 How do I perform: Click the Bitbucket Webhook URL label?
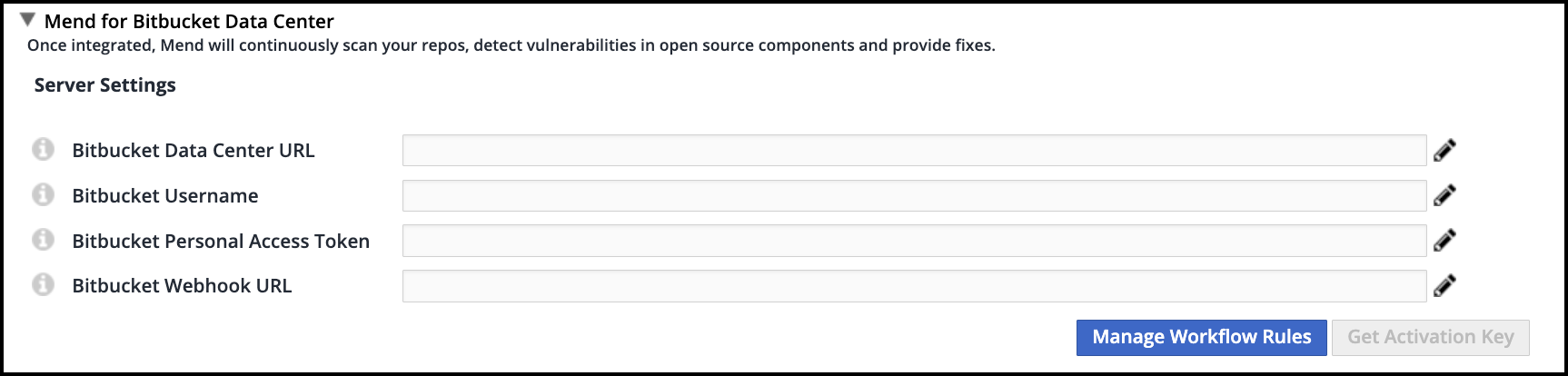tap(182, 286)
